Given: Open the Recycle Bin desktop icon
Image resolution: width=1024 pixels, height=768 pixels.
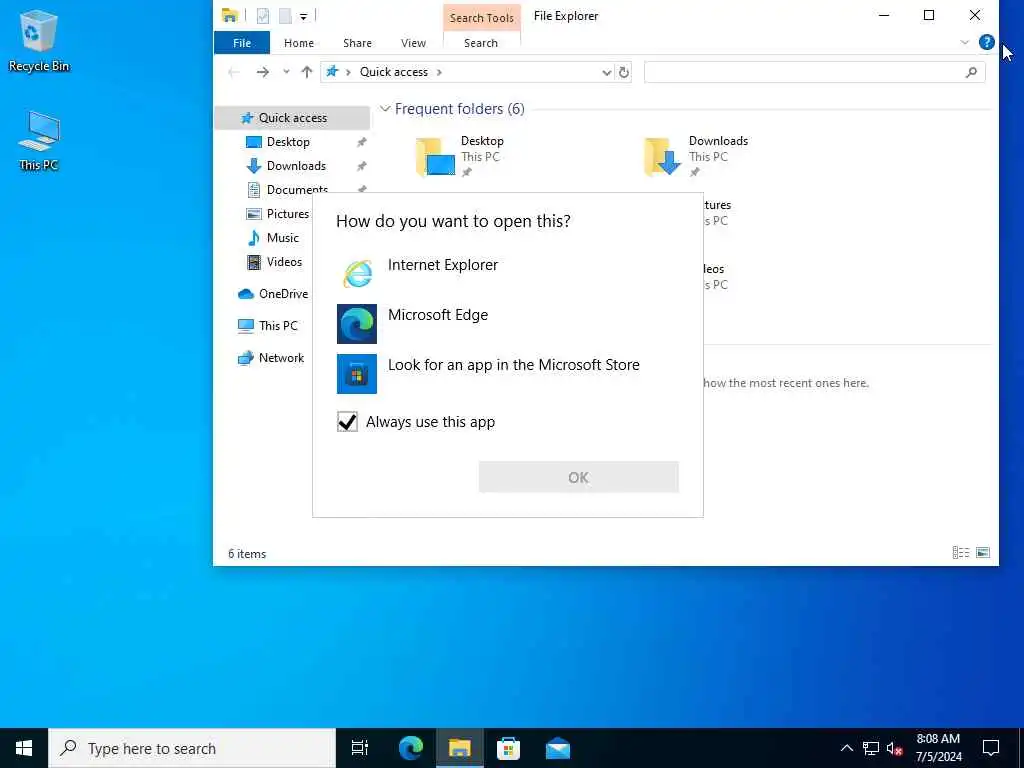Looking at the screenshot, I should [39, 42].
